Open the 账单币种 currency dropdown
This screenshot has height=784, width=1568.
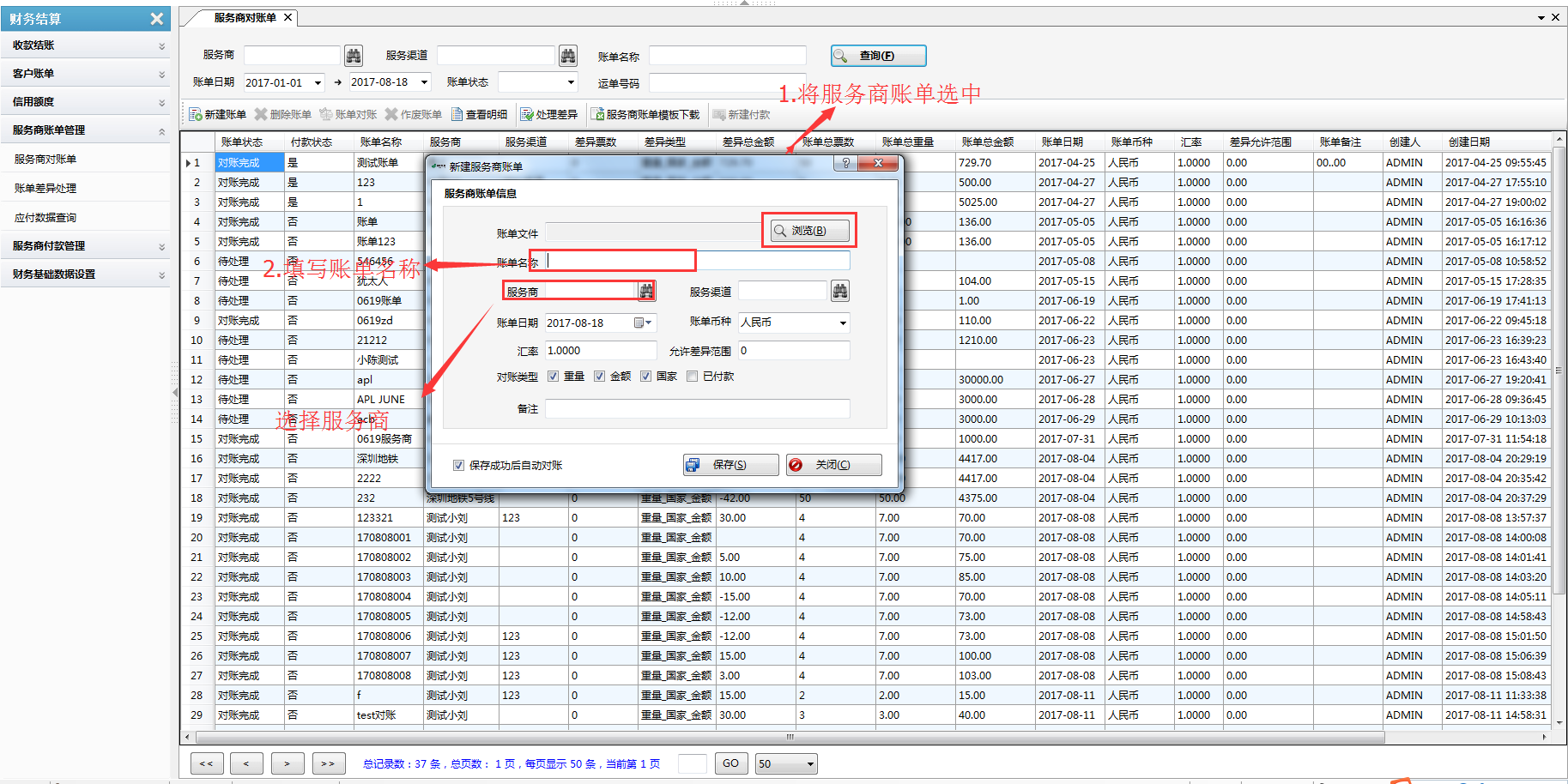843,323
